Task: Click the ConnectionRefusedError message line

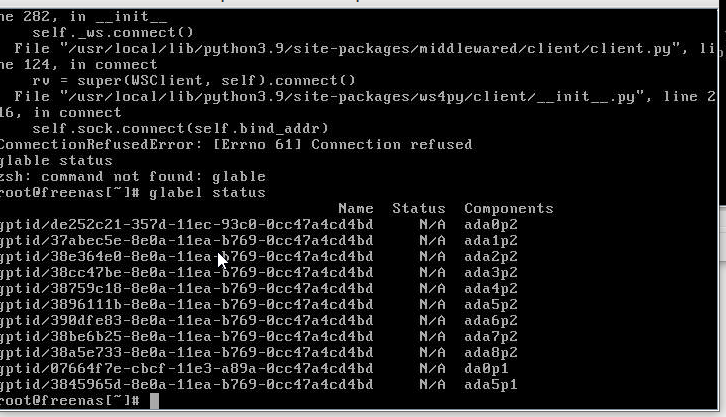Action: 236,144
